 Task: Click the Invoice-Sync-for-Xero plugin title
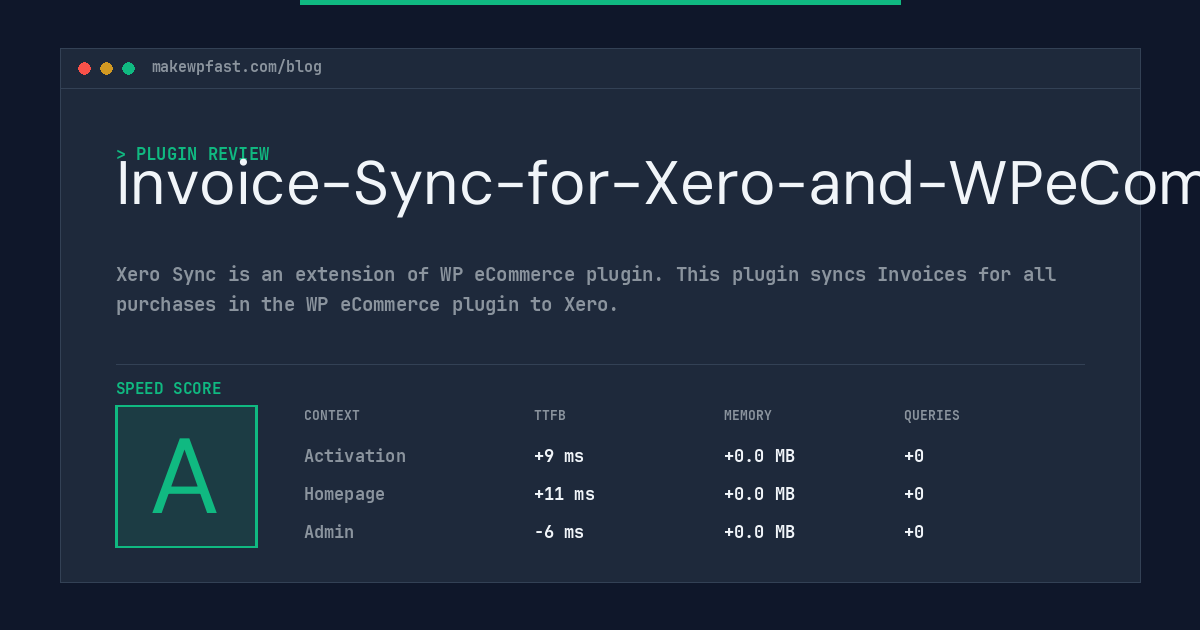(x=658, y=184)
